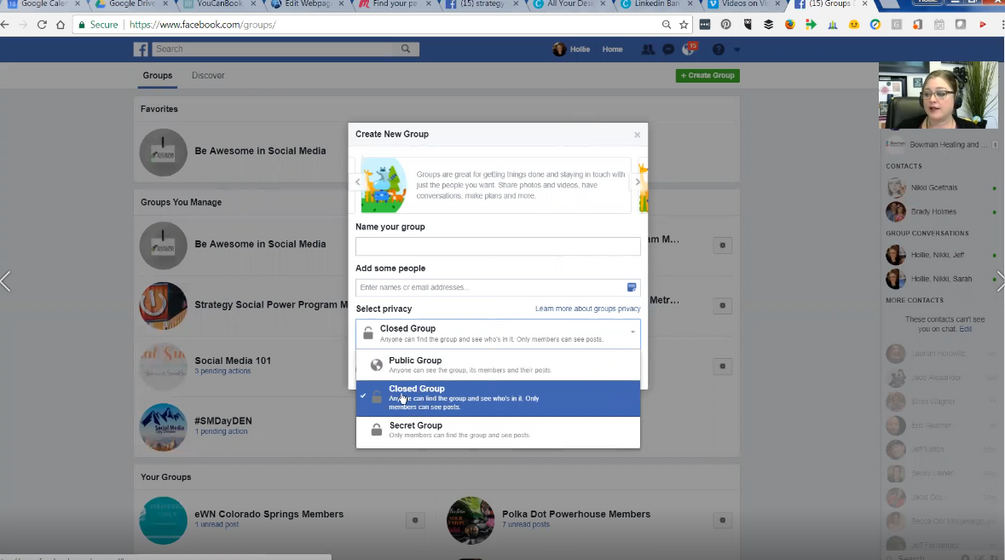Click the Edit link in More Contacts

(965, 329)
